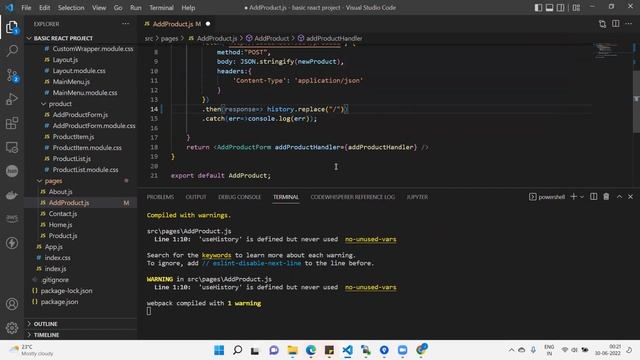Select the powershell terminal label
The width and height of the screenshot is (640, 360).
tap(547, 197)
